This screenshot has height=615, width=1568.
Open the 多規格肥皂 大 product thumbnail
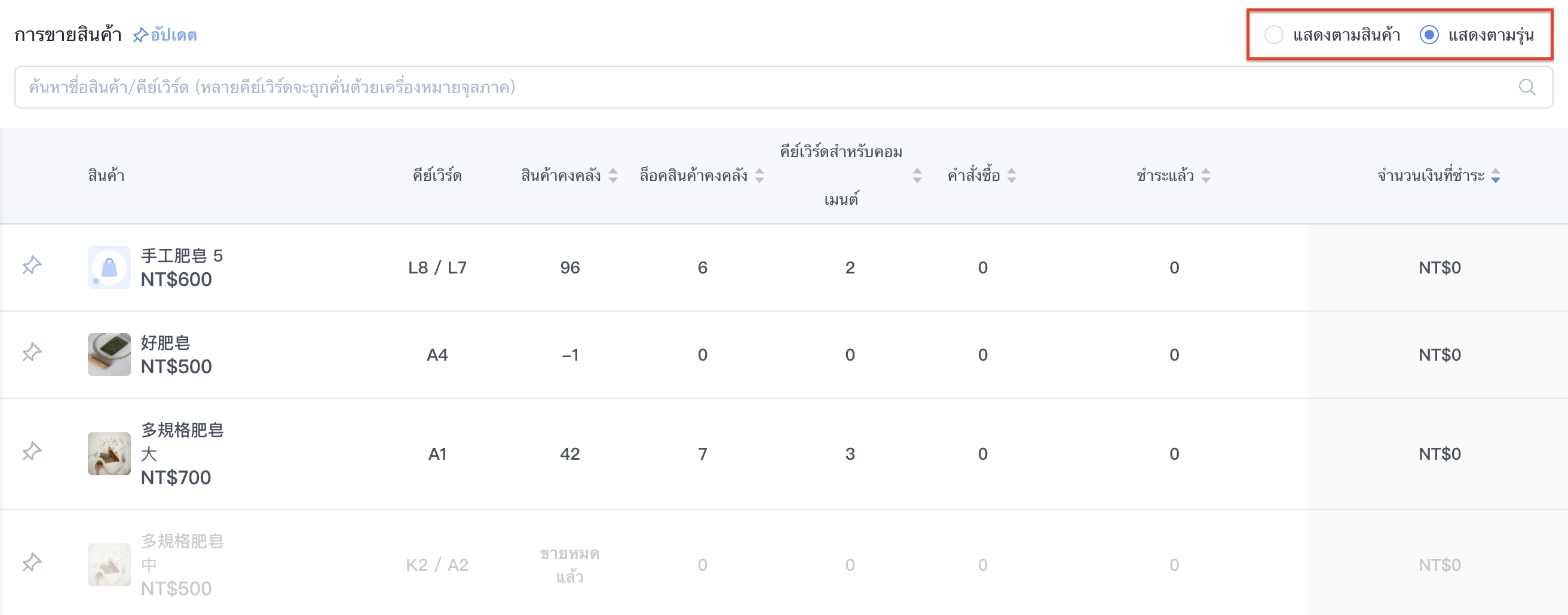tap(109, 454)
